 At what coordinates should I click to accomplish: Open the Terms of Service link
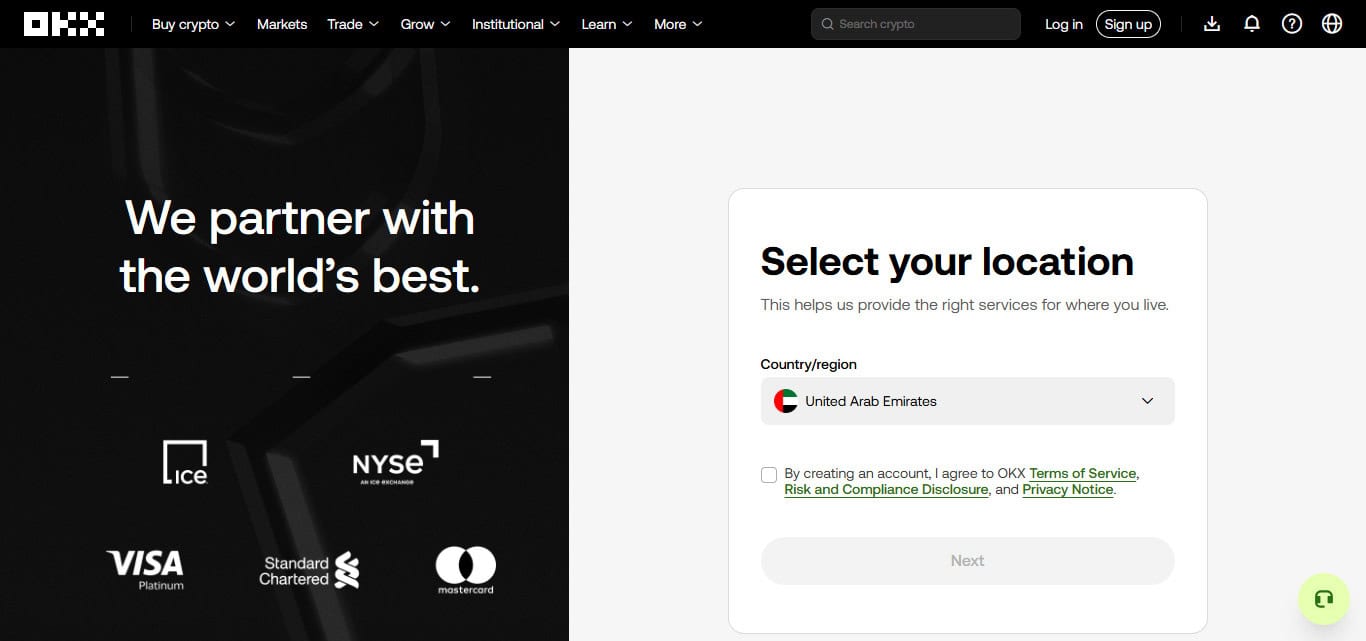coord(1082,473)
